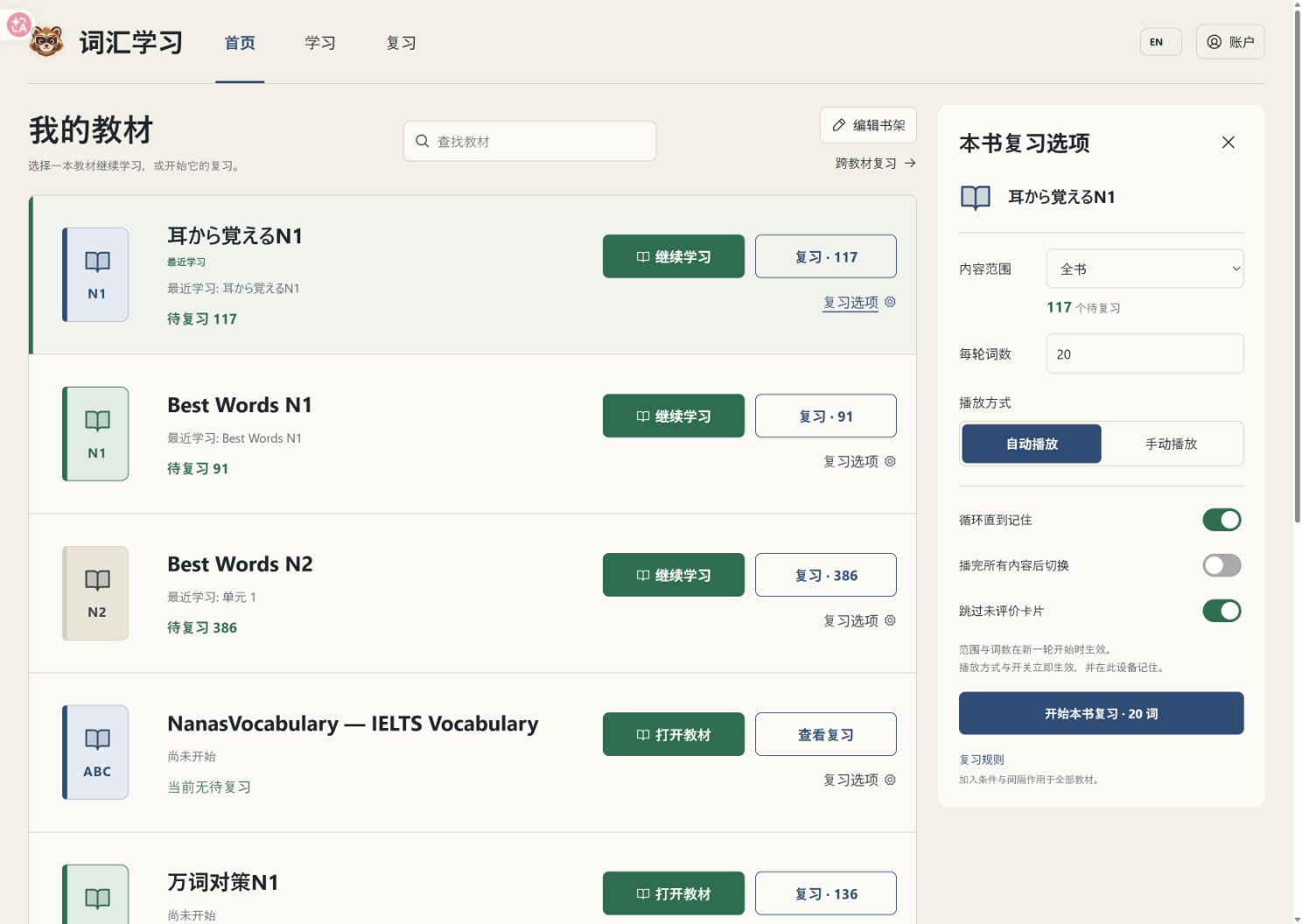Viewport: 1302px width, 924px height.
Task: Click the gear icon beside Best Words N2 复习选项
Action: 890,620
